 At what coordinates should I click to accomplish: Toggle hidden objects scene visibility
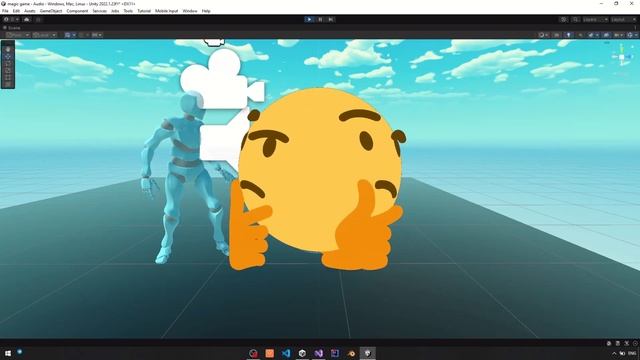pyautogui.click(x=607, y=35)
